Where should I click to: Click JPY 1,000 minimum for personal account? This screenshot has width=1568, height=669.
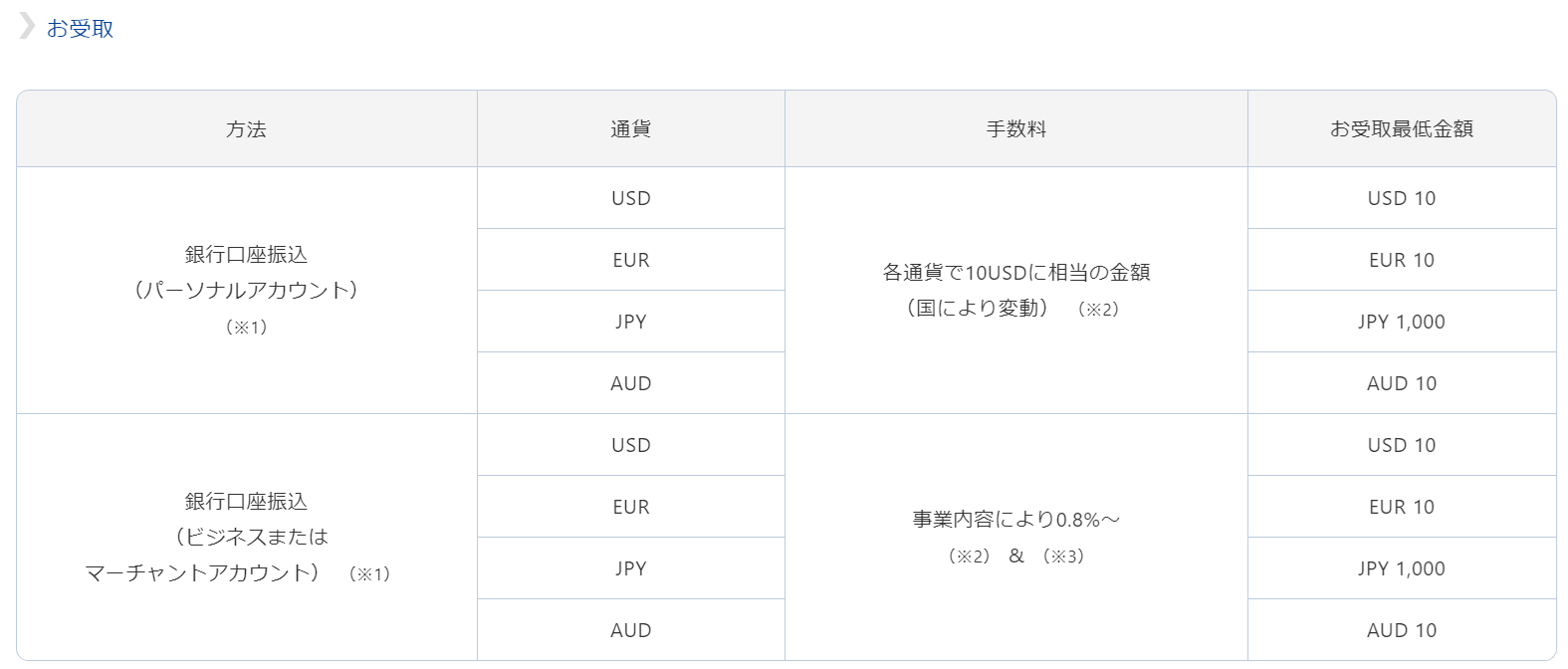(x=1402, y=322)
